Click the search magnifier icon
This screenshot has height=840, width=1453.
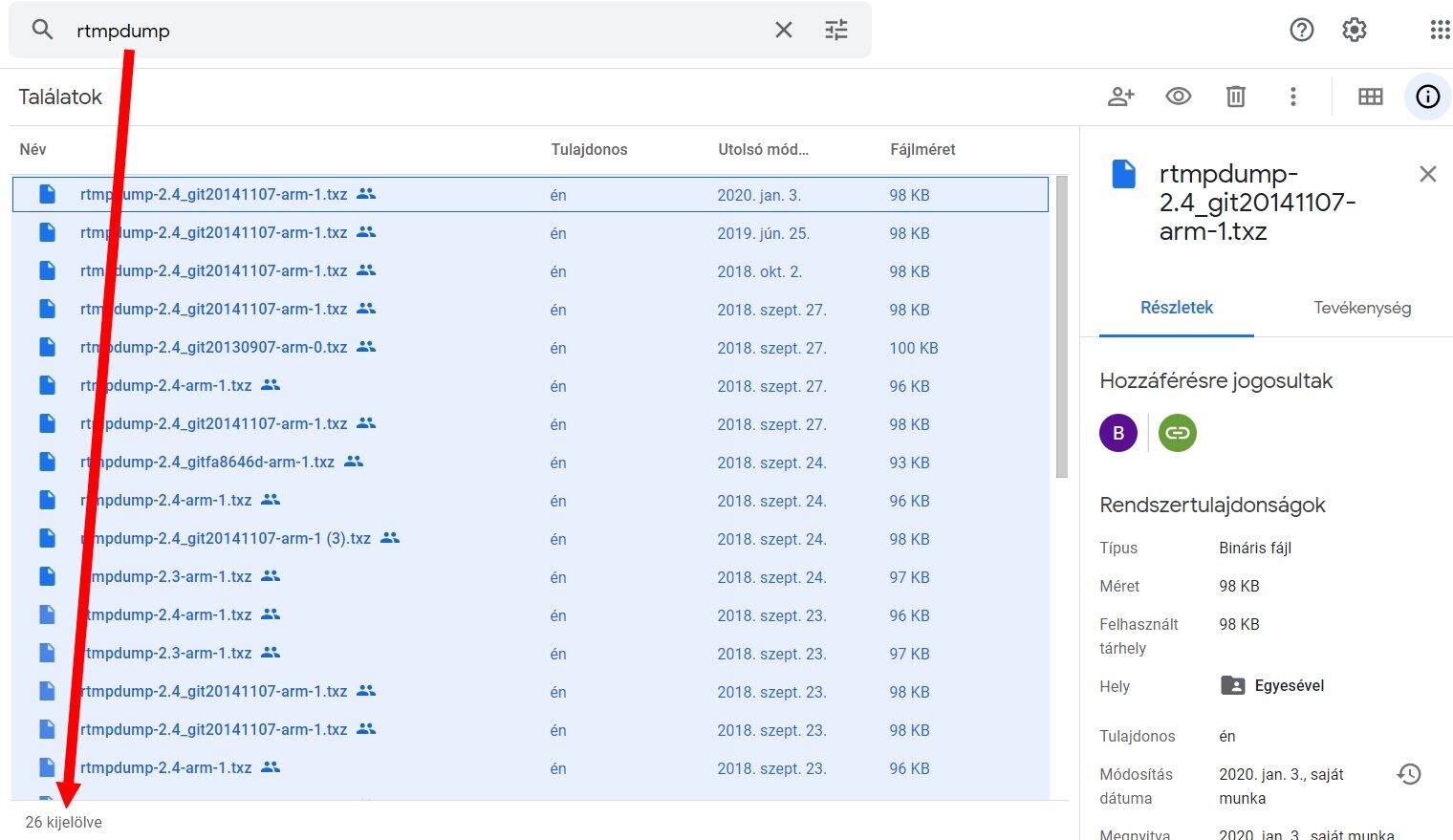pyautogui.click(x=42, y=30)
